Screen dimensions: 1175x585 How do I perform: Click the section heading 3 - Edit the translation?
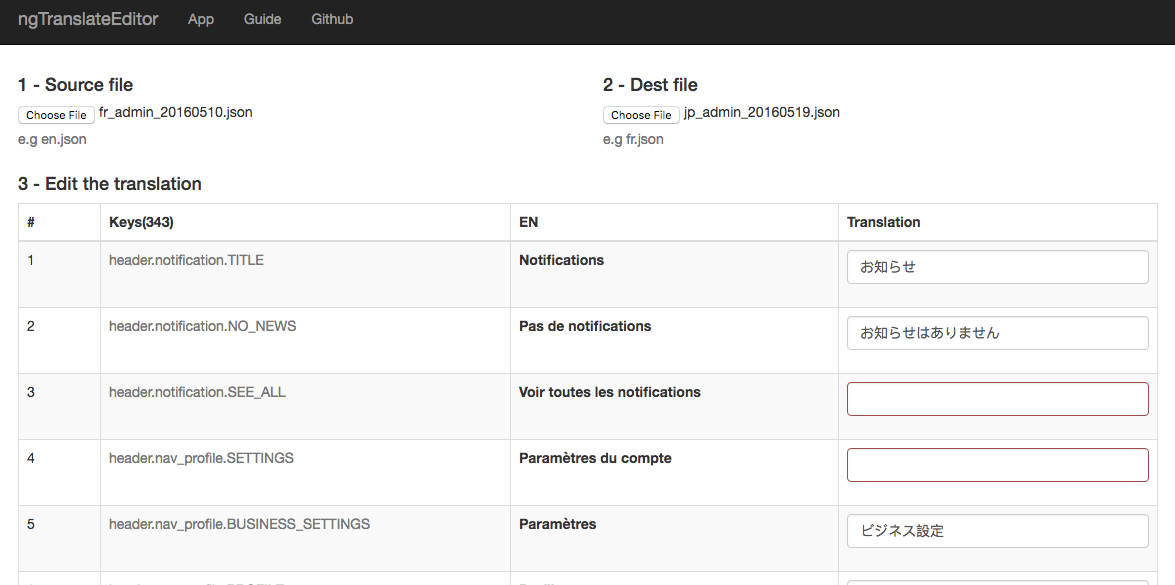109,184
